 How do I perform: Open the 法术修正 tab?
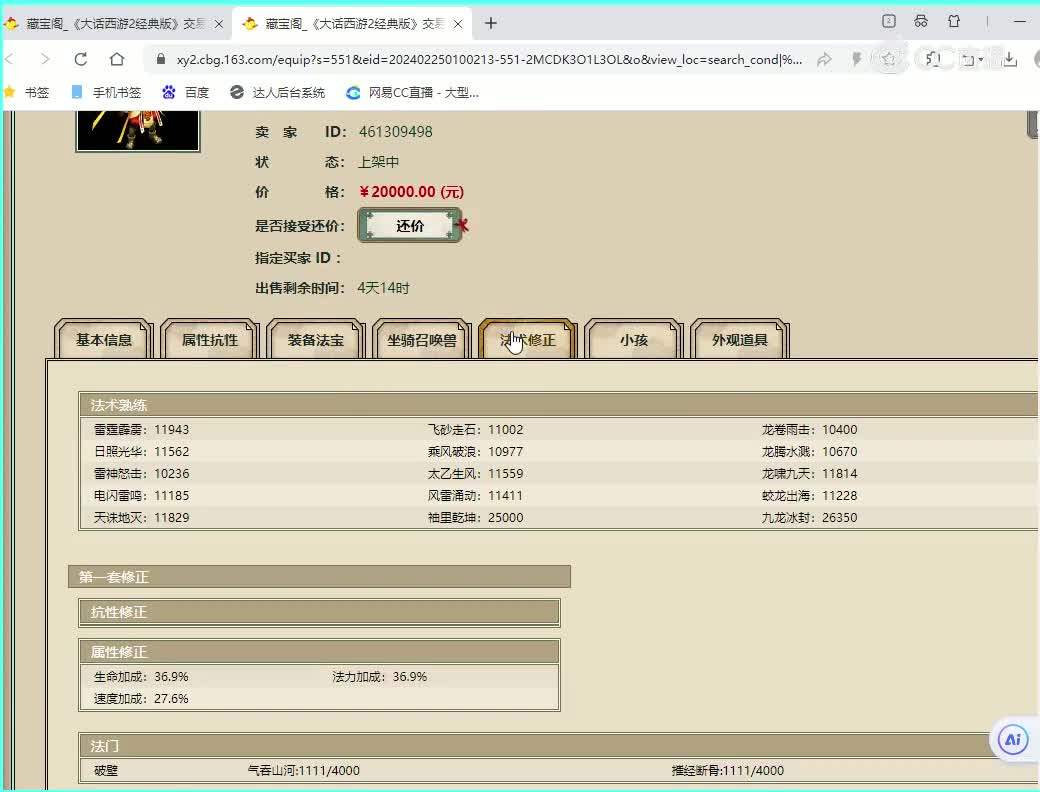pos(528,340)
